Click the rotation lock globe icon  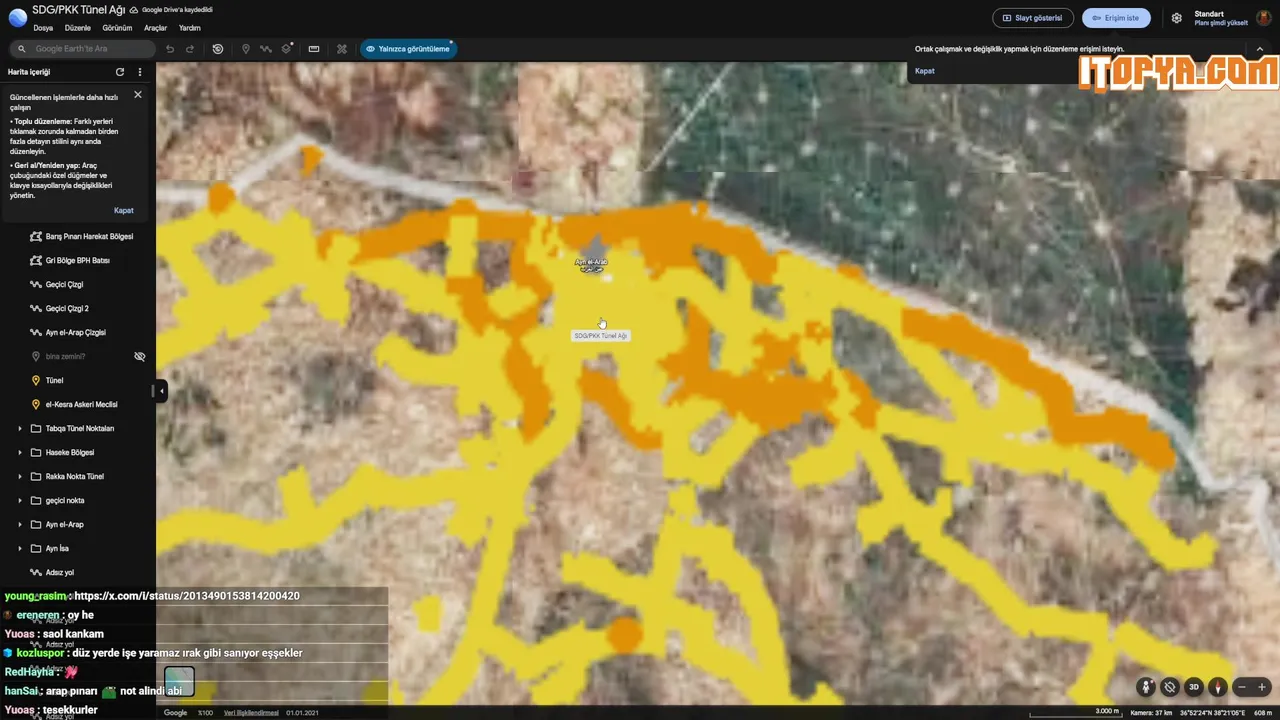1170,687
